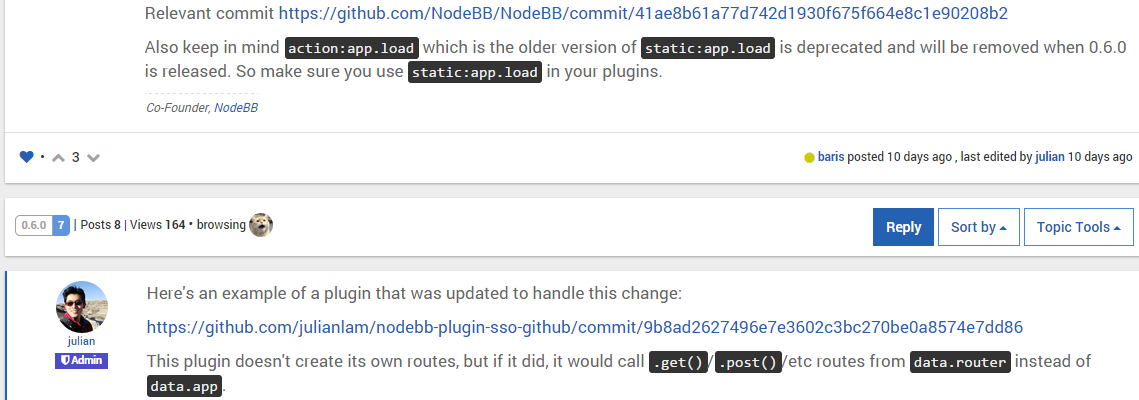Click the vote count number 3
1139x400 pixels.
click(76, 157)
